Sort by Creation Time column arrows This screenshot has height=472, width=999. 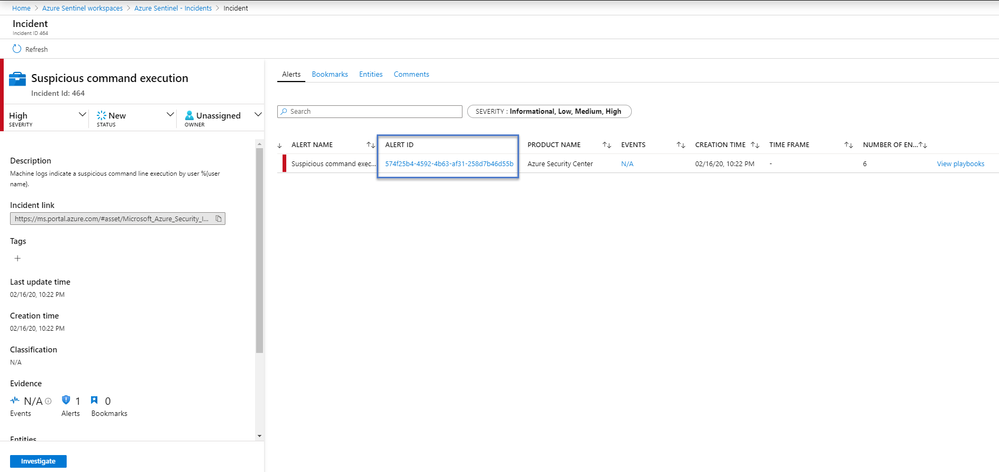pyautogui.click(x=755, y=145)
